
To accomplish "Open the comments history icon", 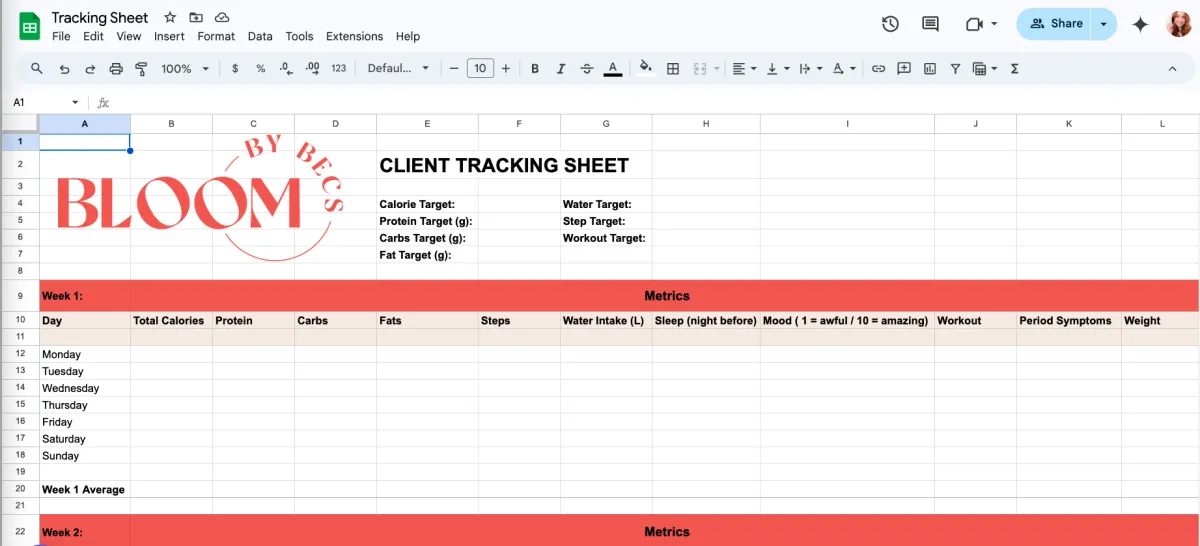I will click(x=930, y=24).
